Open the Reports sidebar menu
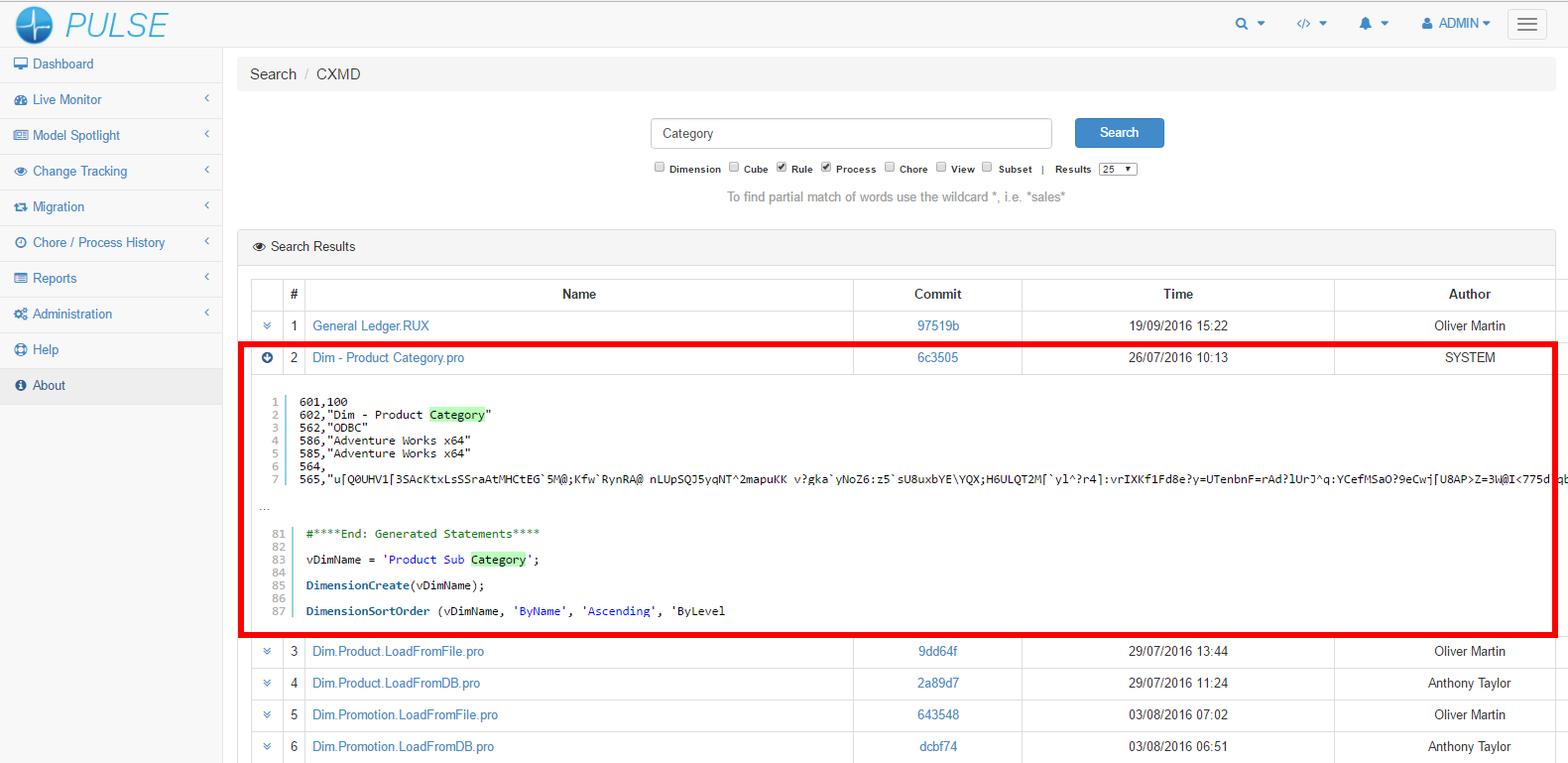This screenshot has height=763, width=1568. click(x=55, y=279)
